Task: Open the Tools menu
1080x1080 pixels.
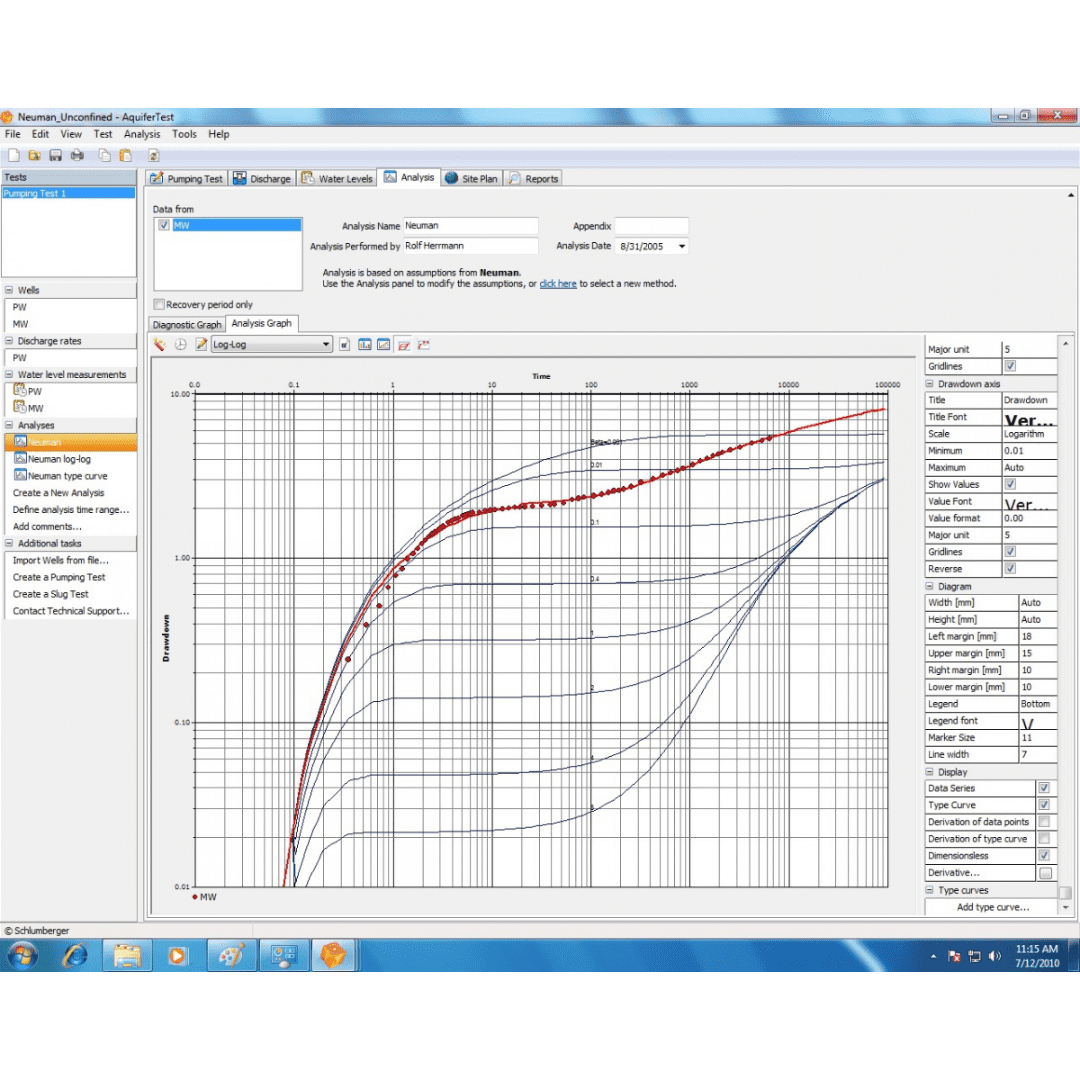Action: [184, 134]
